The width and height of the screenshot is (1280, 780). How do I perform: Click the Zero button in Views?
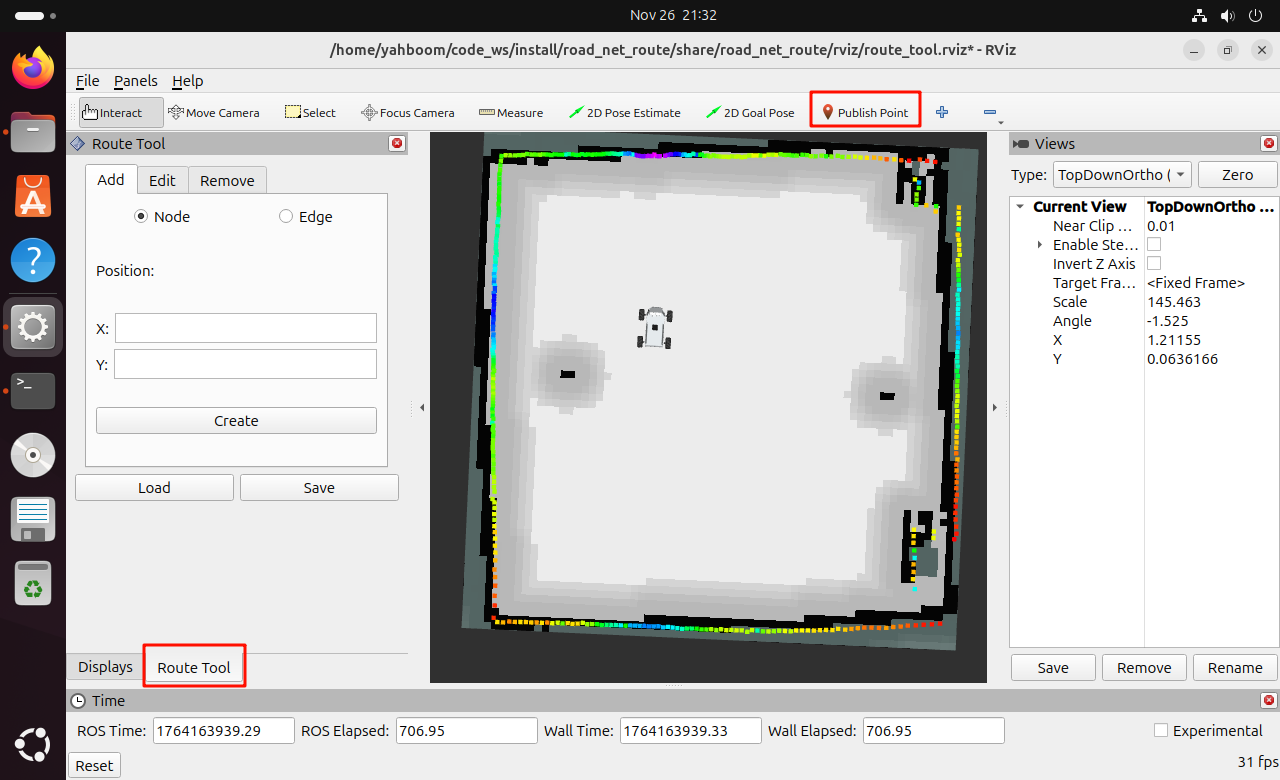[1237, 175]
